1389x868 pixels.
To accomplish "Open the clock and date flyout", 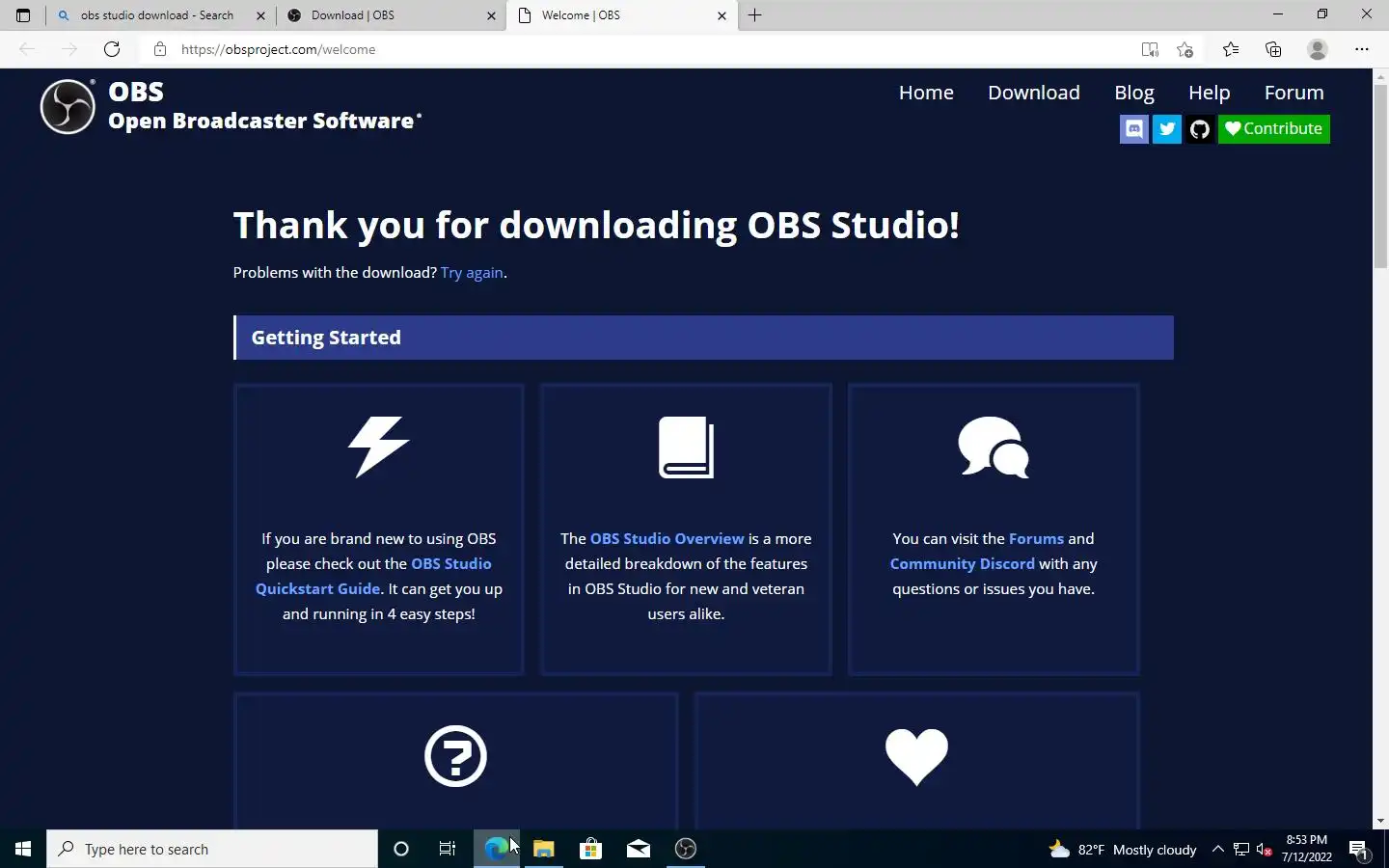I will (1307, 849).
